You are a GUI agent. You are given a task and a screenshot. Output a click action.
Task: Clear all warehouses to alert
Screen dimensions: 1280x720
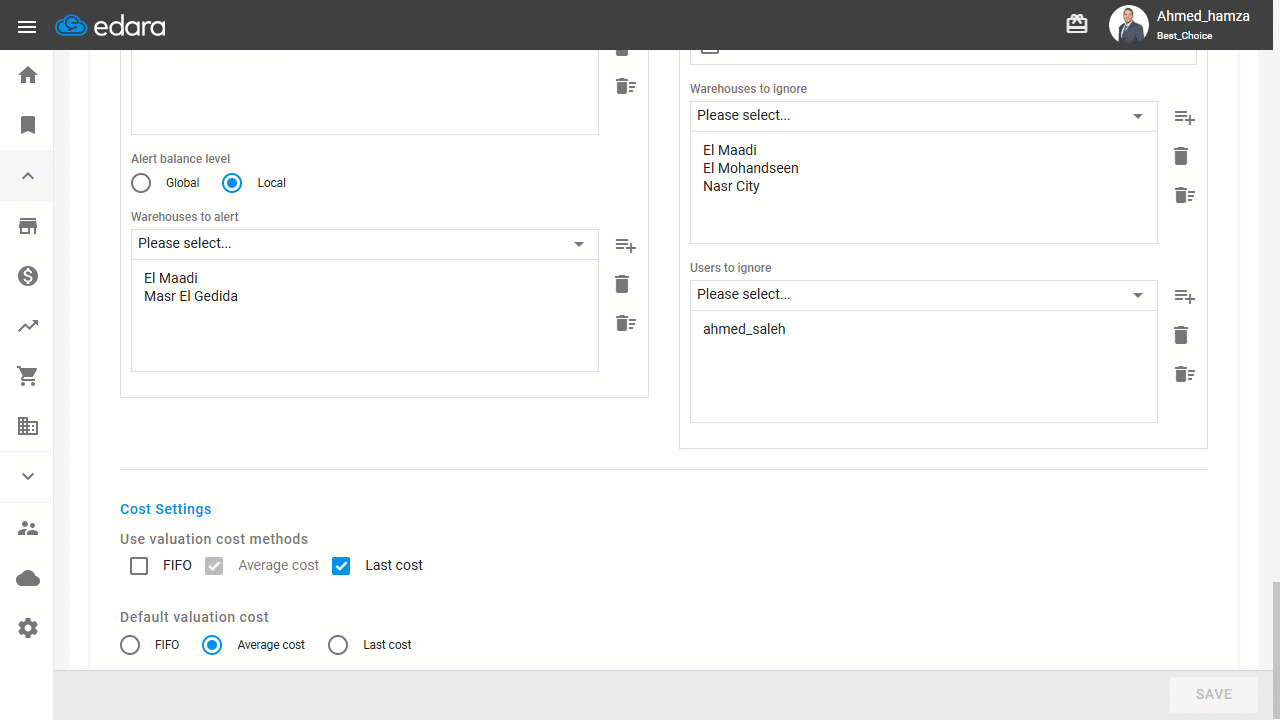626,323
